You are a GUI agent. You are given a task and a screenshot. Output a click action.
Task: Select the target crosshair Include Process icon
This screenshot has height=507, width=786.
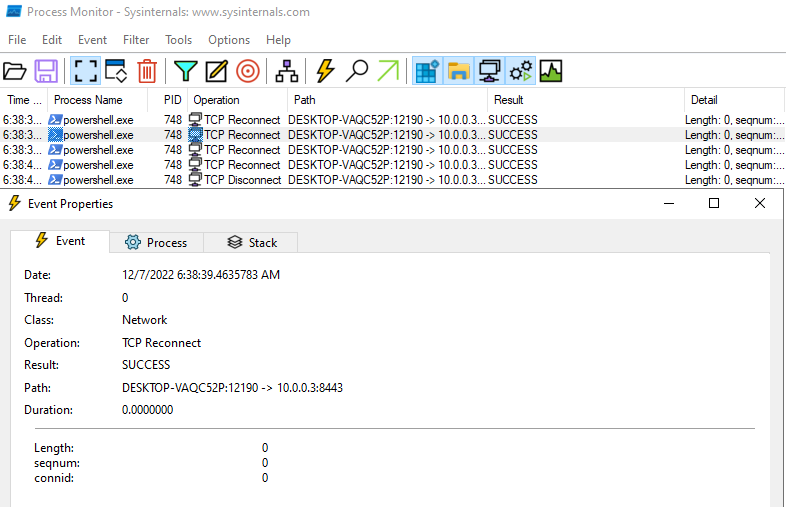(248, 71)
